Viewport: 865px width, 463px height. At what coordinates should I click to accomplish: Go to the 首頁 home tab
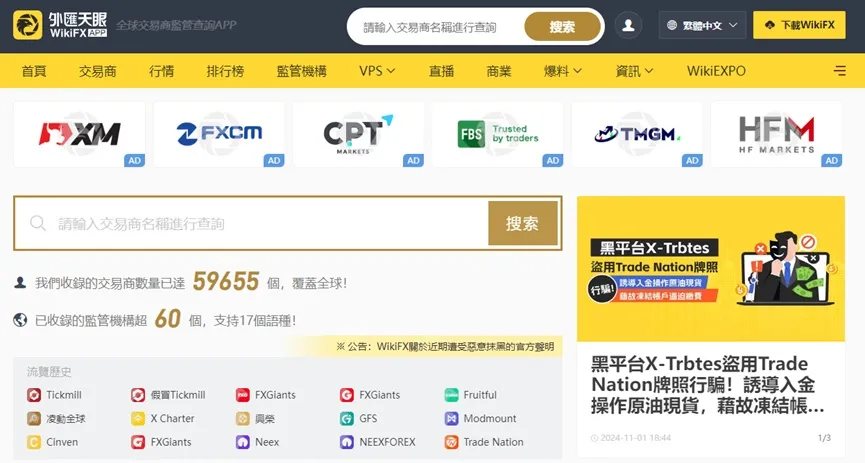(34, 71)
